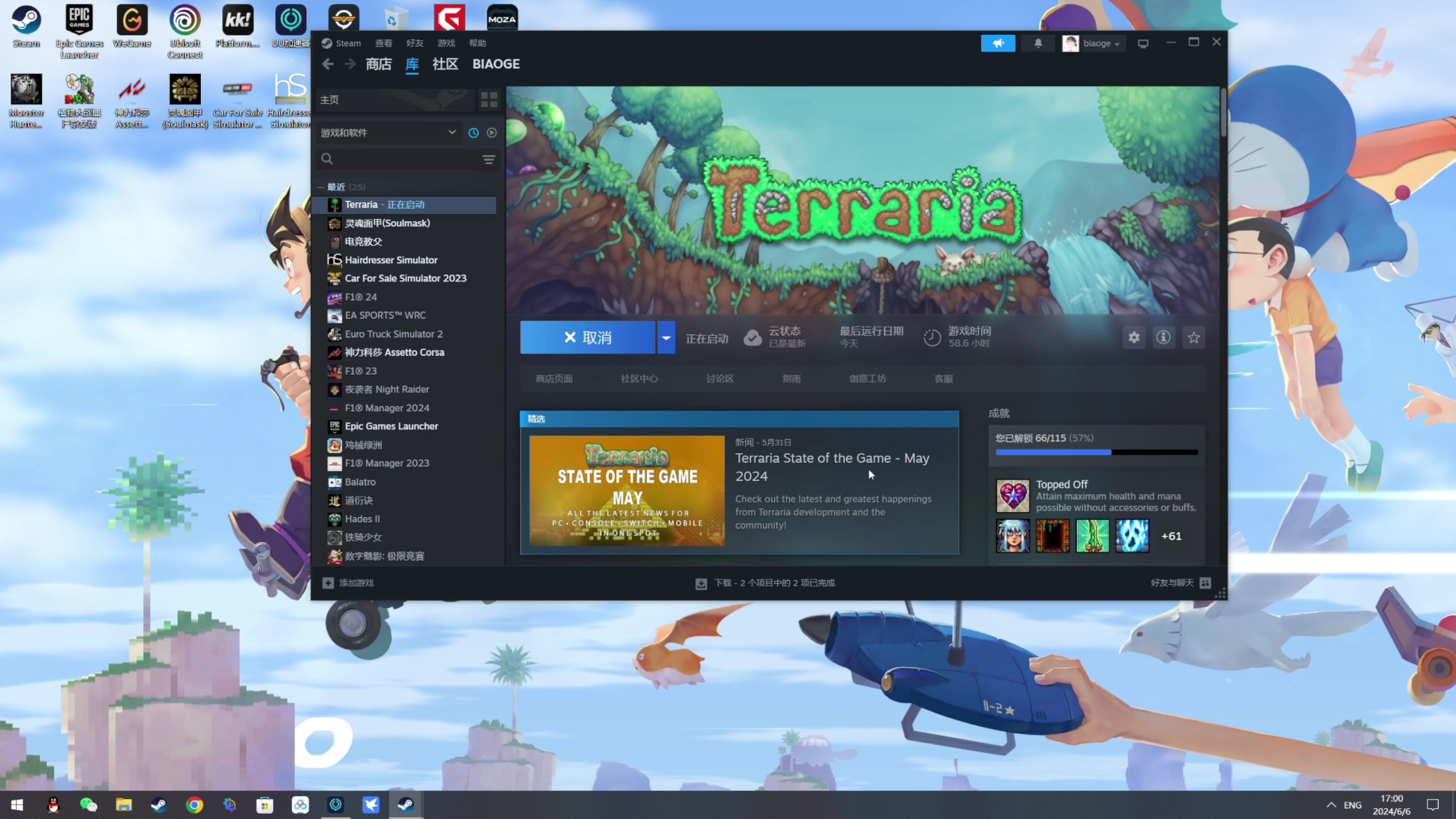Open library advanced filter icon
The width and height of the screenshot is (1456, 819).
coord(489,159)
